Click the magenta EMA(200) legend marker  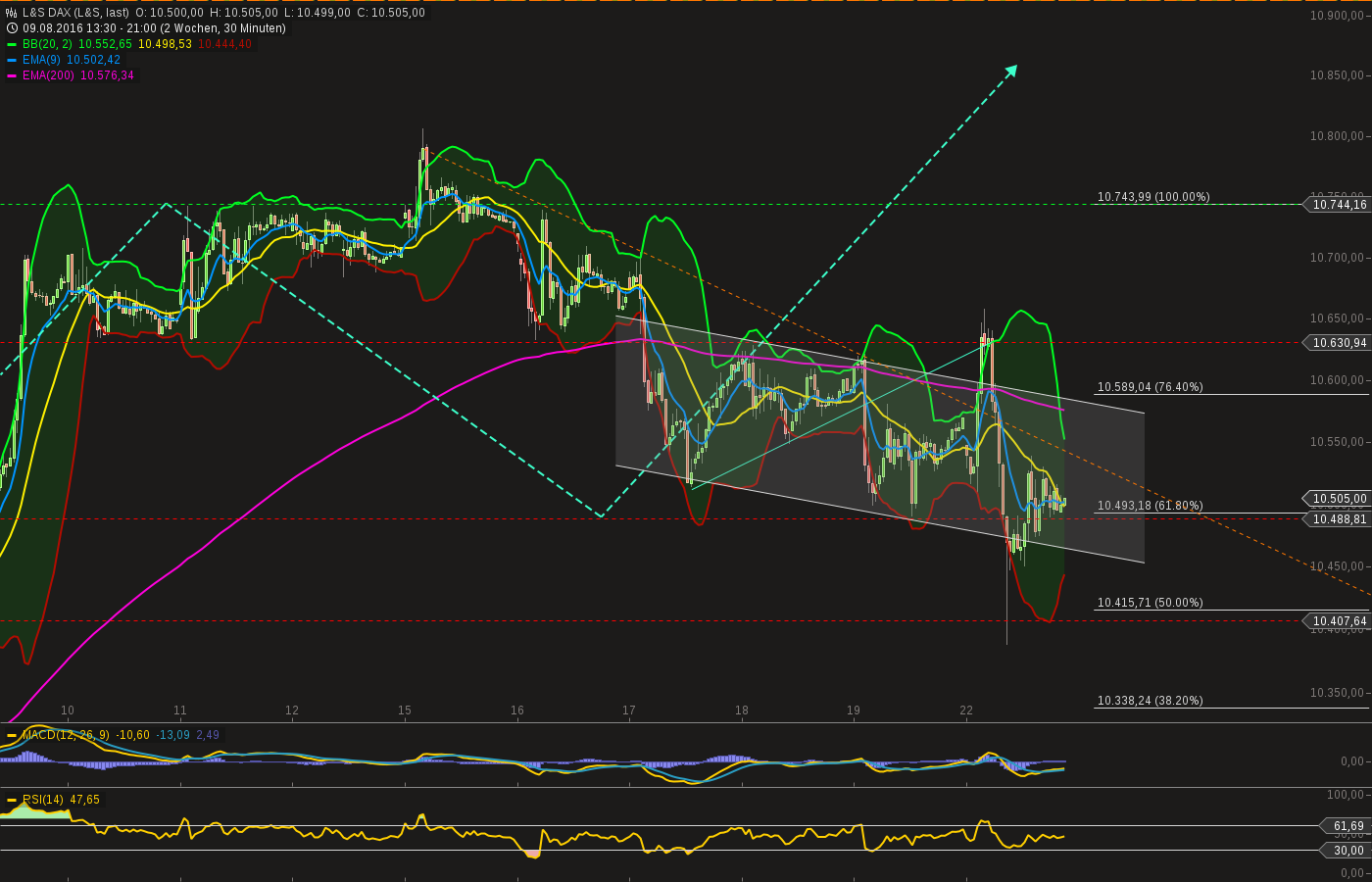click(12, 75)
